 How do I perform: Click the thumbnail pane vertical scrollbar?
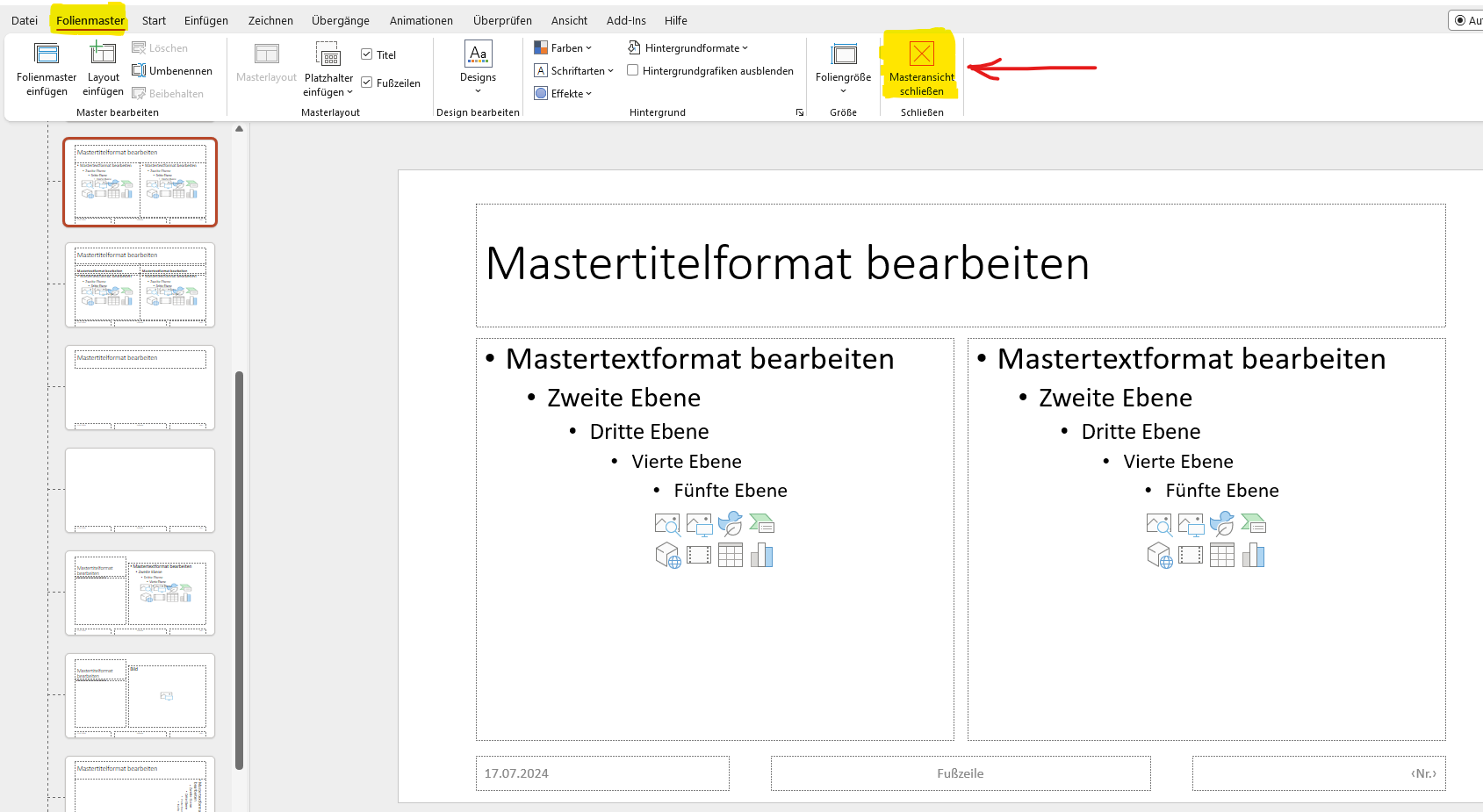pos(239,571)
